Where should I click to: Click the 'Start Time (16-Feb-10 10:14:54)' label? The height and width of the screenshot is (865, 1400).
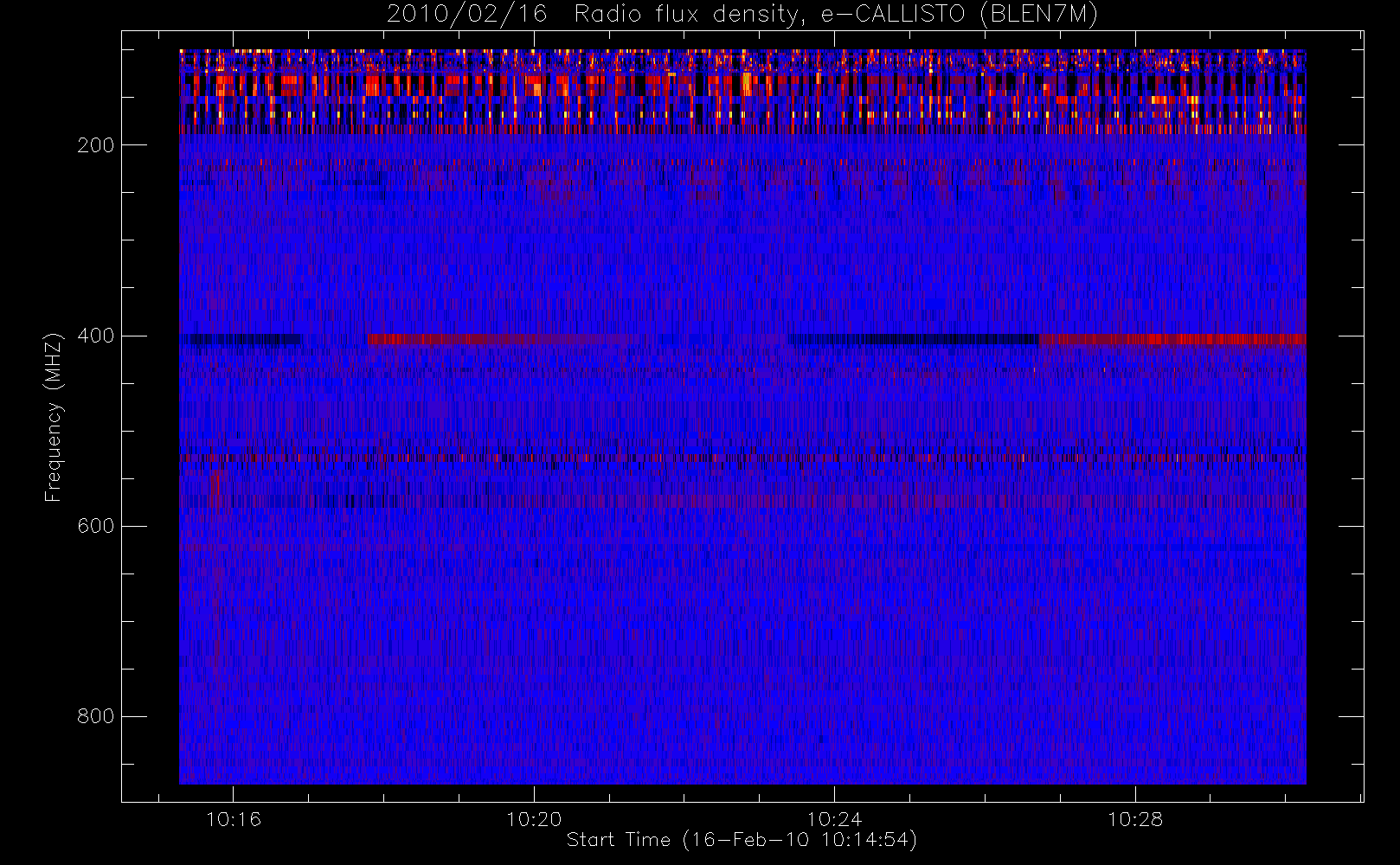click(742, 840)
